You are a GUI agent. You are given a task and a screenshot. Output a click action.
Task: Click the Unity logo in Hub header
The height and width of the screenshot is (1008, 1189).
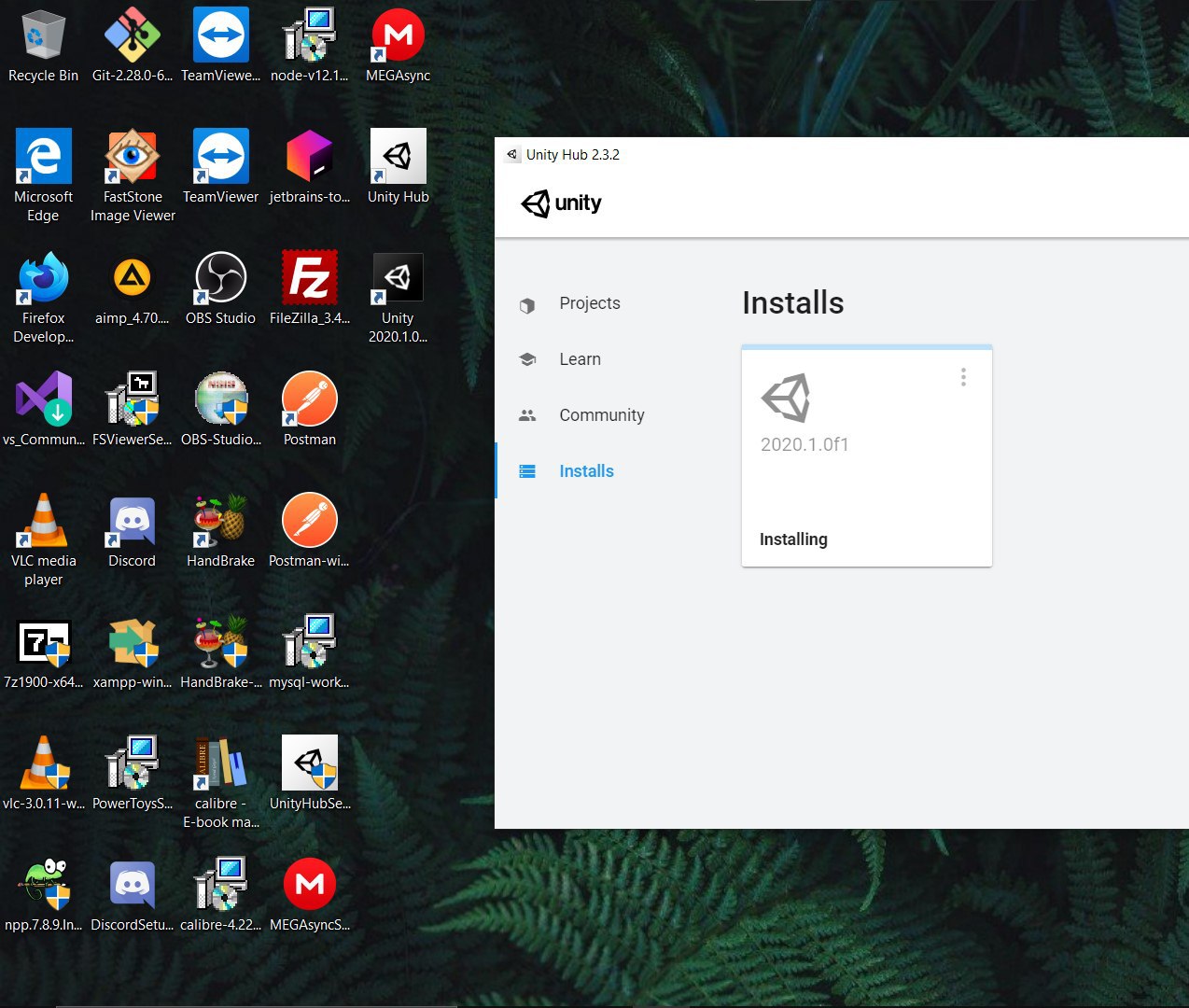point(561,203)
